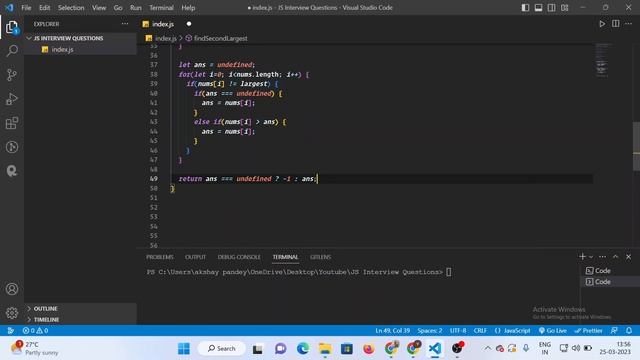
Task: Switch to the TERMINAL panel tab
Action: pyautogui.click(x=285, y=257)
